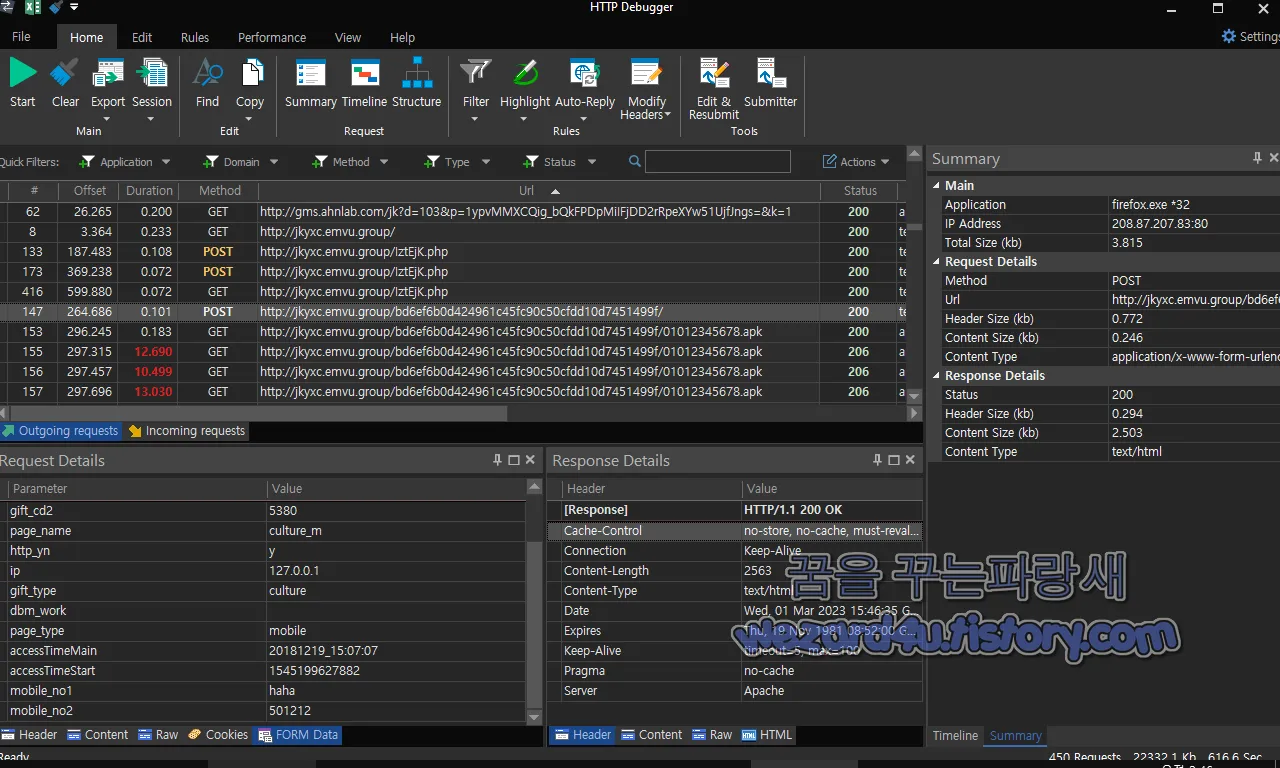
Task: Open the Session tool
Action: click(x=152, y=88)
